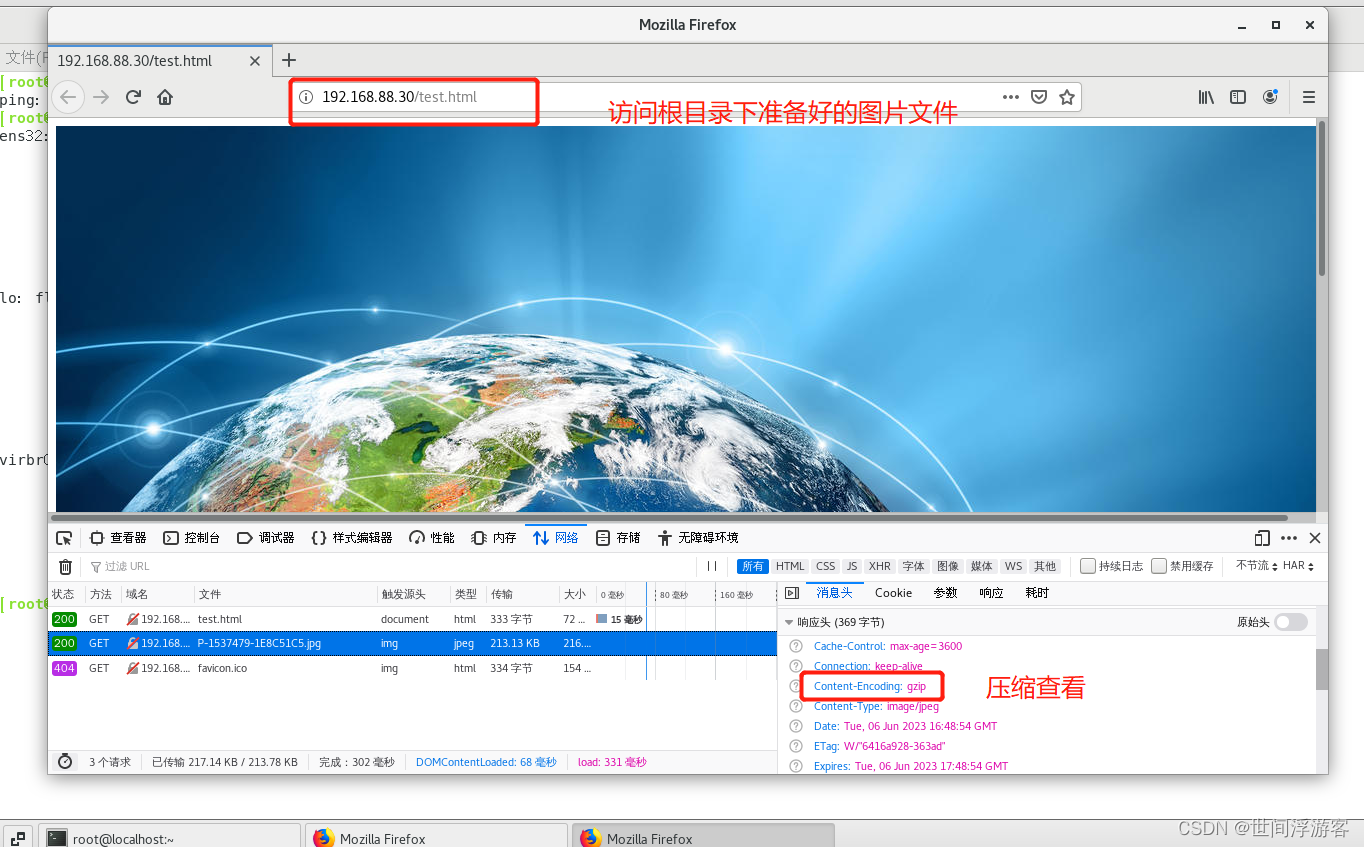Image resolution: width=1364 pixels, height=847 pixels.
Task: Open the 调试器 debugger tab
Action: click(x=265, y=538)
